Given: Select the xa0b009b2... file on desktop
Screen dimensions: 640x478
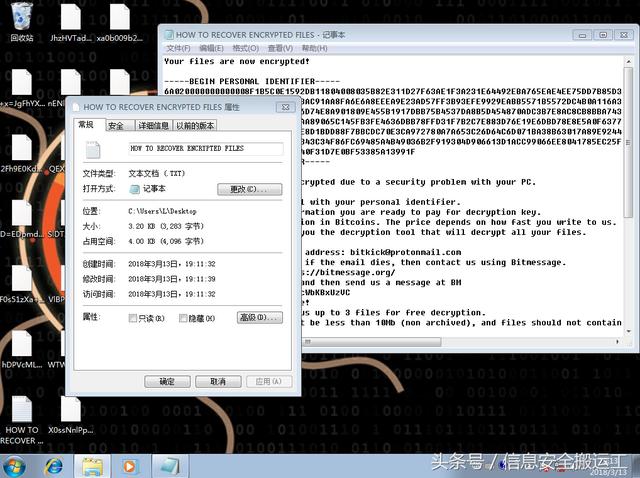Looking at the screenshot, I should coord(120,22).
